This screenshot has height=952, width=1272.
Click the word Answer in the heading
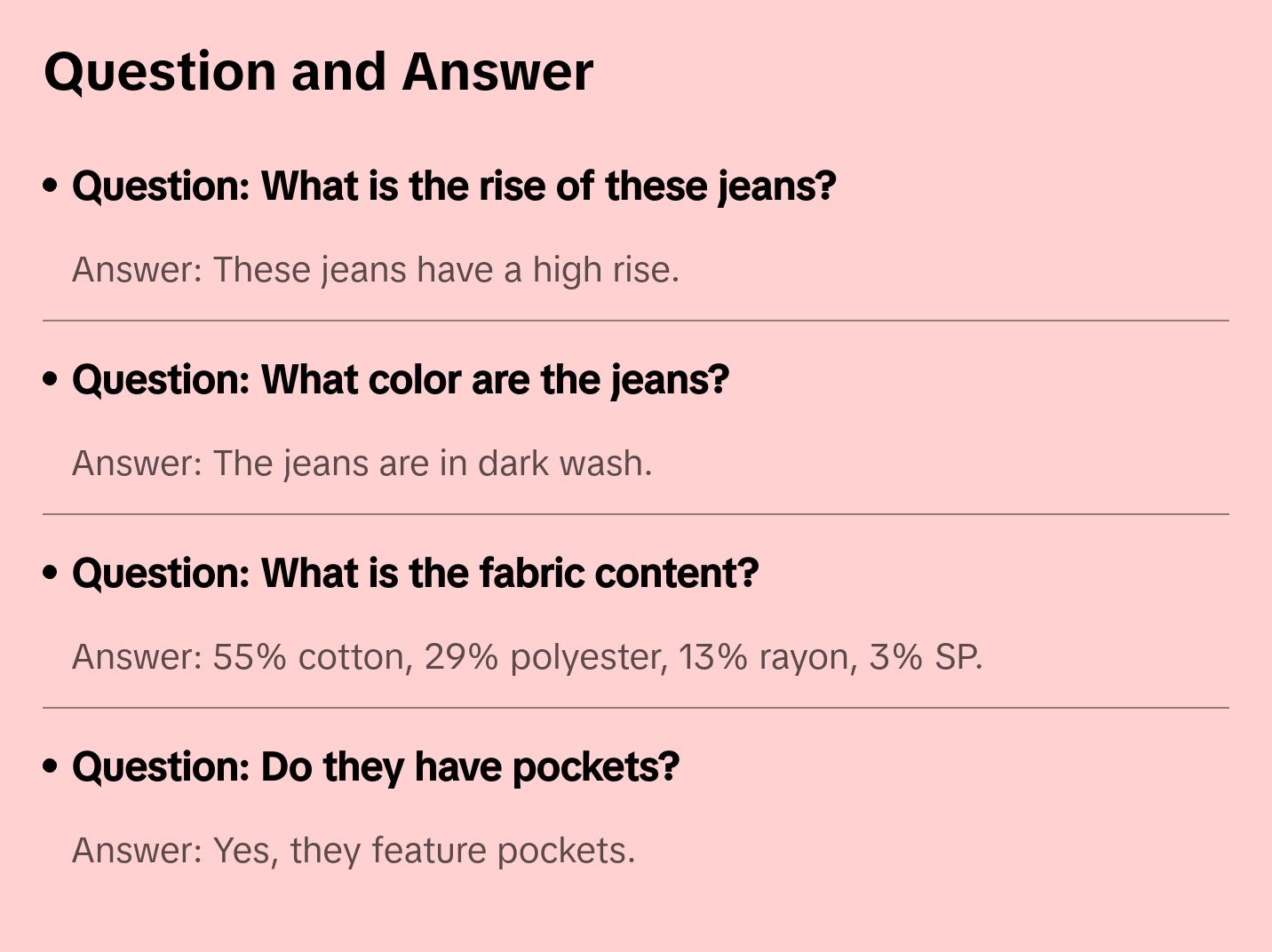coord(497,72)
